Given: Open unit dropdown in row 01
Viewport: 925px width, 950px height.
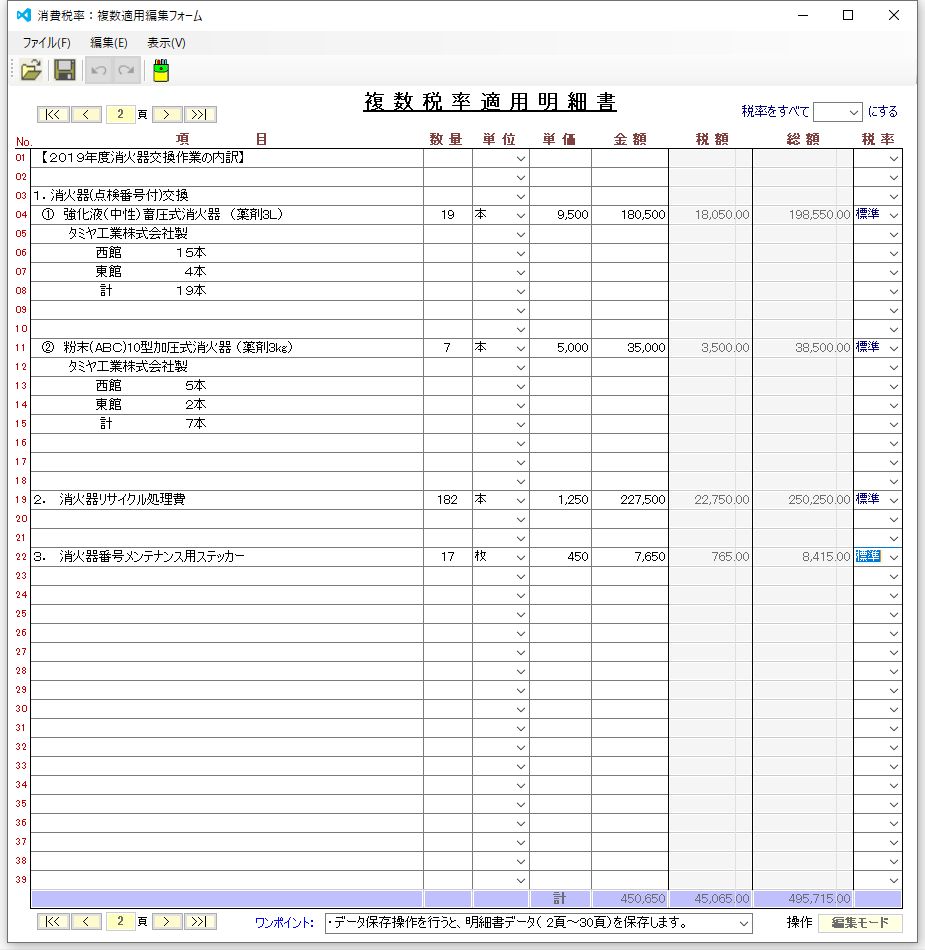Looking at the screenshot, I should pos(520,159).
